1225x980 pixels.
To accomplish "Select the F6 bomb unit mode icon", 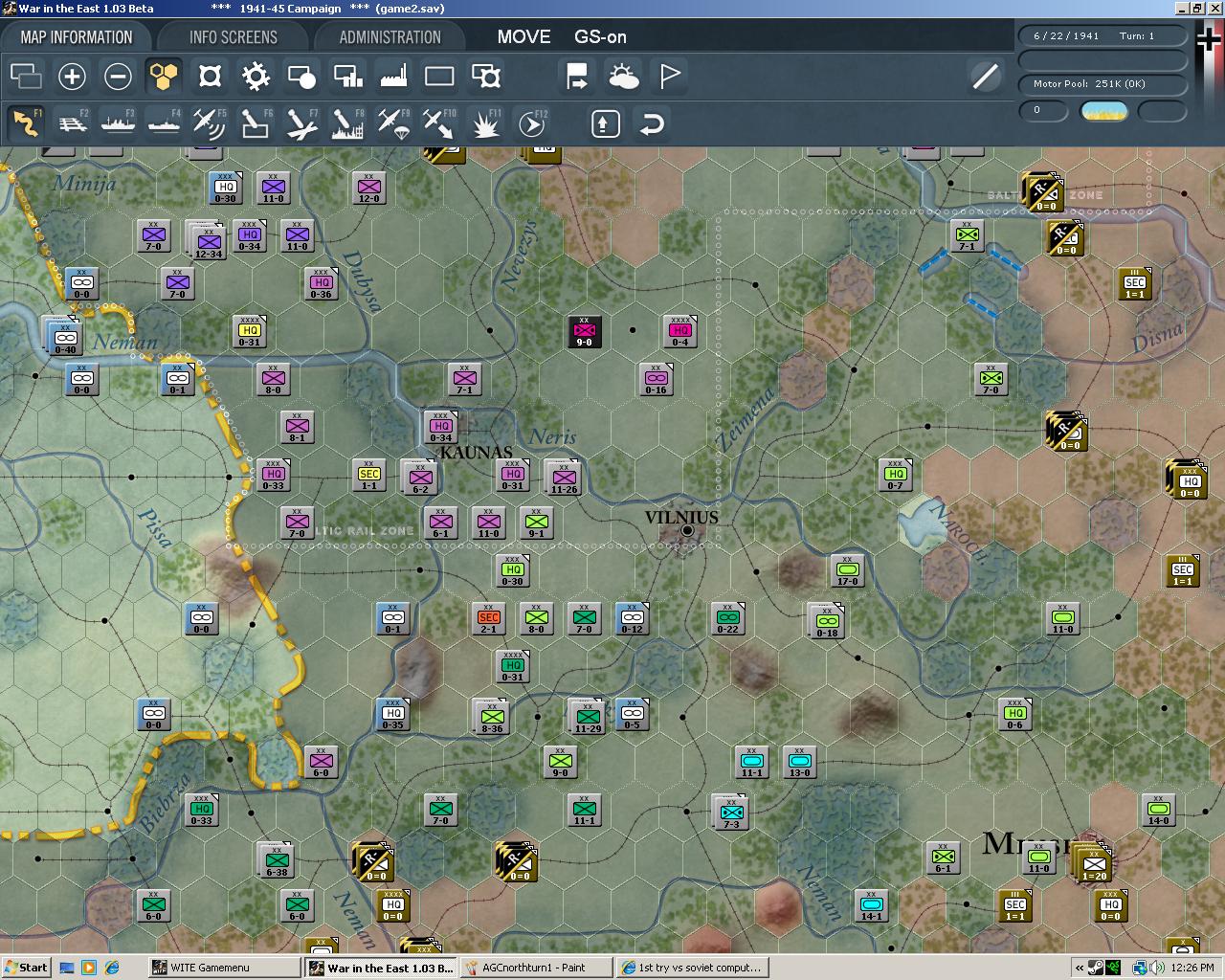I will 256,122.
